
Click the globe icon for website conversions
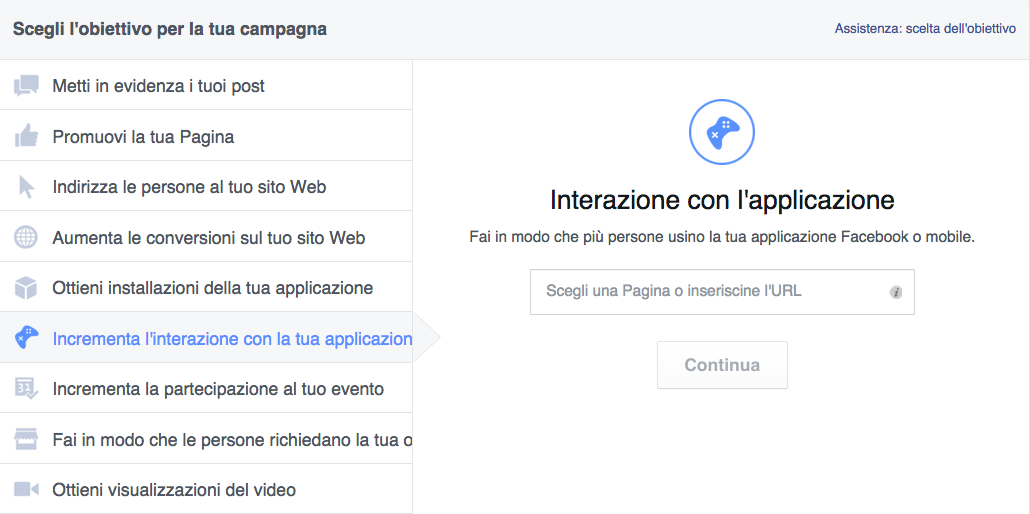(26, 238)
